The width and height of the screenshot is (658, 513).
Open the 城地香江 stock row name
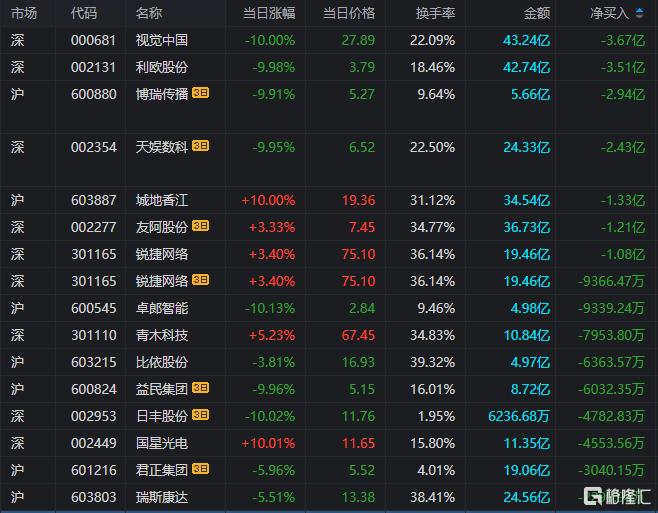point(162,200)
